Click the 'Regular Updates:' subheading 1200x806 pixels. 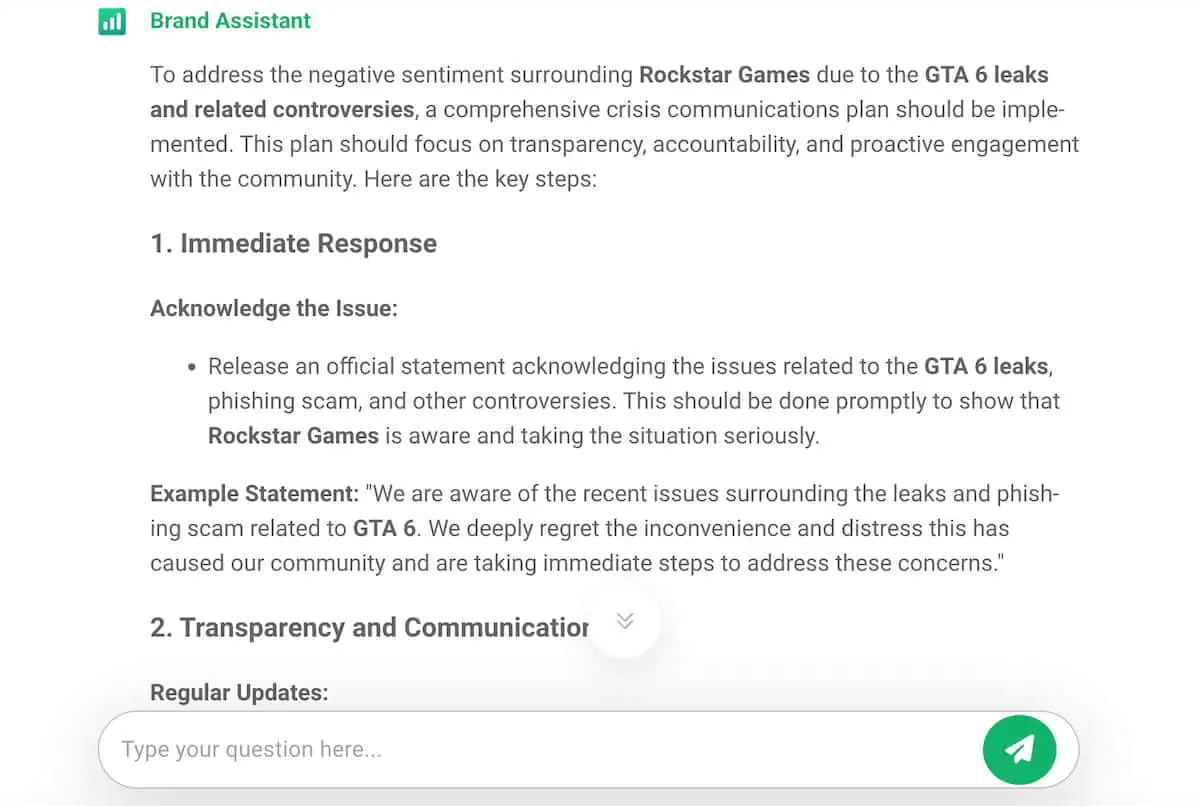239,692
